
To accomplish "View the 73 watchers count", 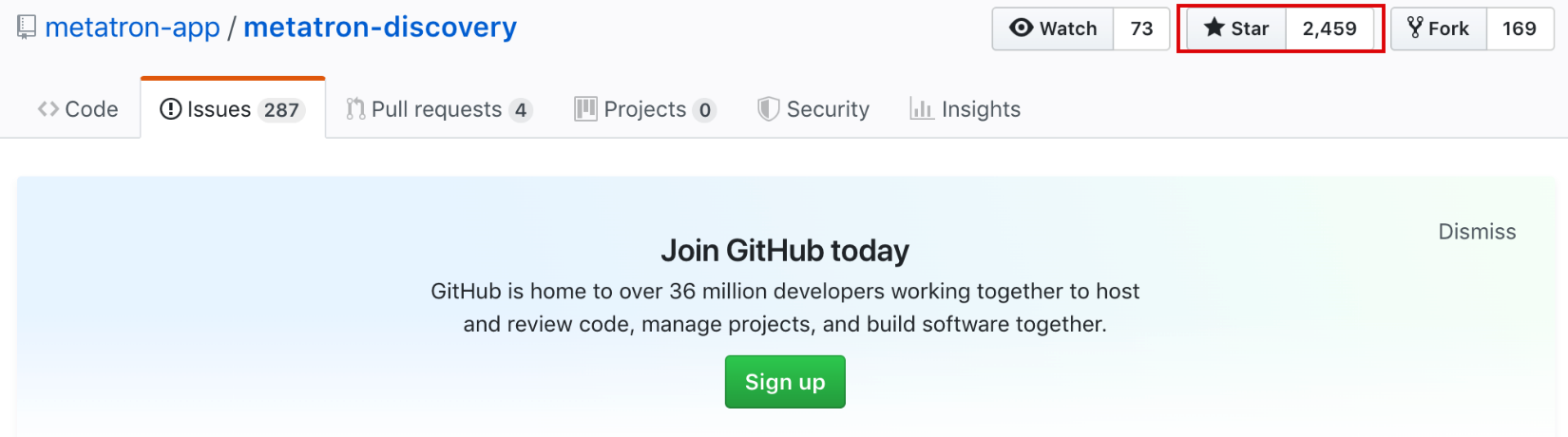I will 1141,28.
